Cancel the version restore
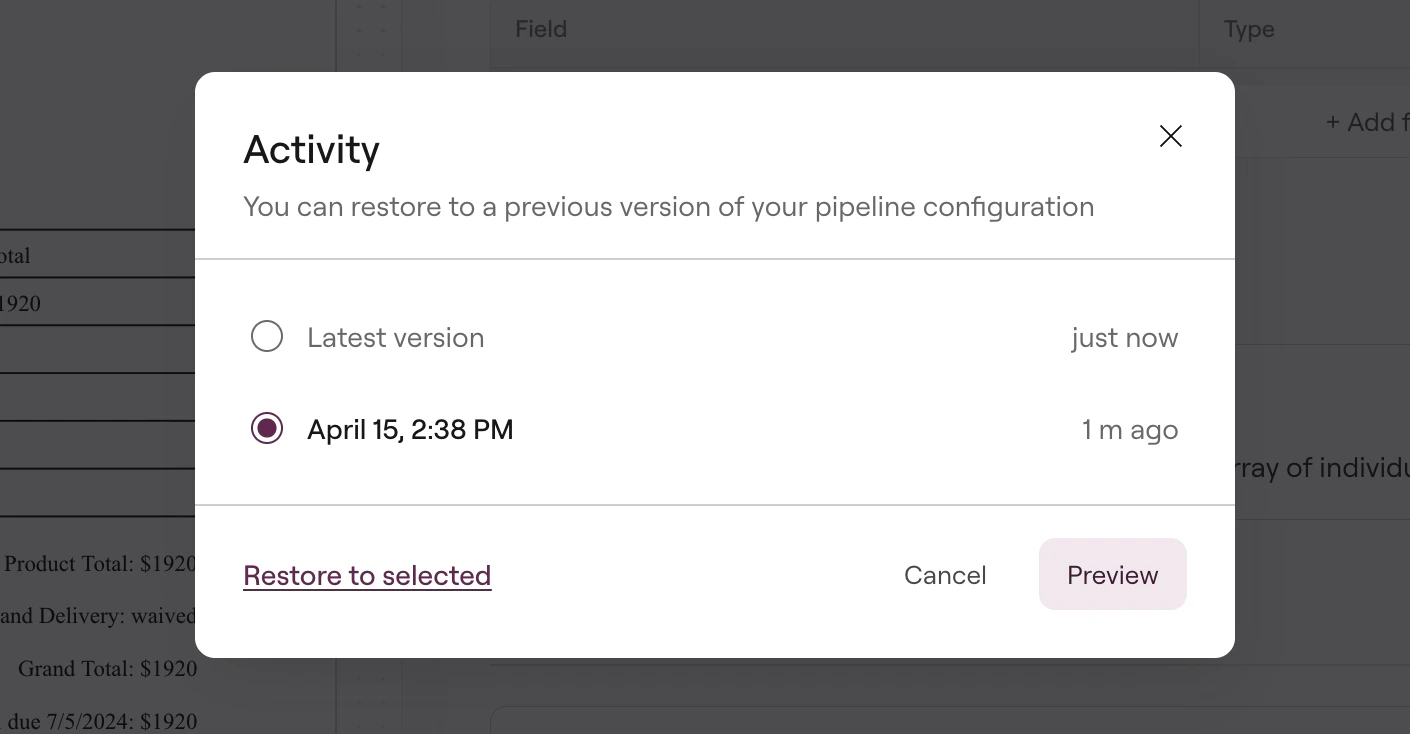The image size is (1410, 734). point(944,574)
